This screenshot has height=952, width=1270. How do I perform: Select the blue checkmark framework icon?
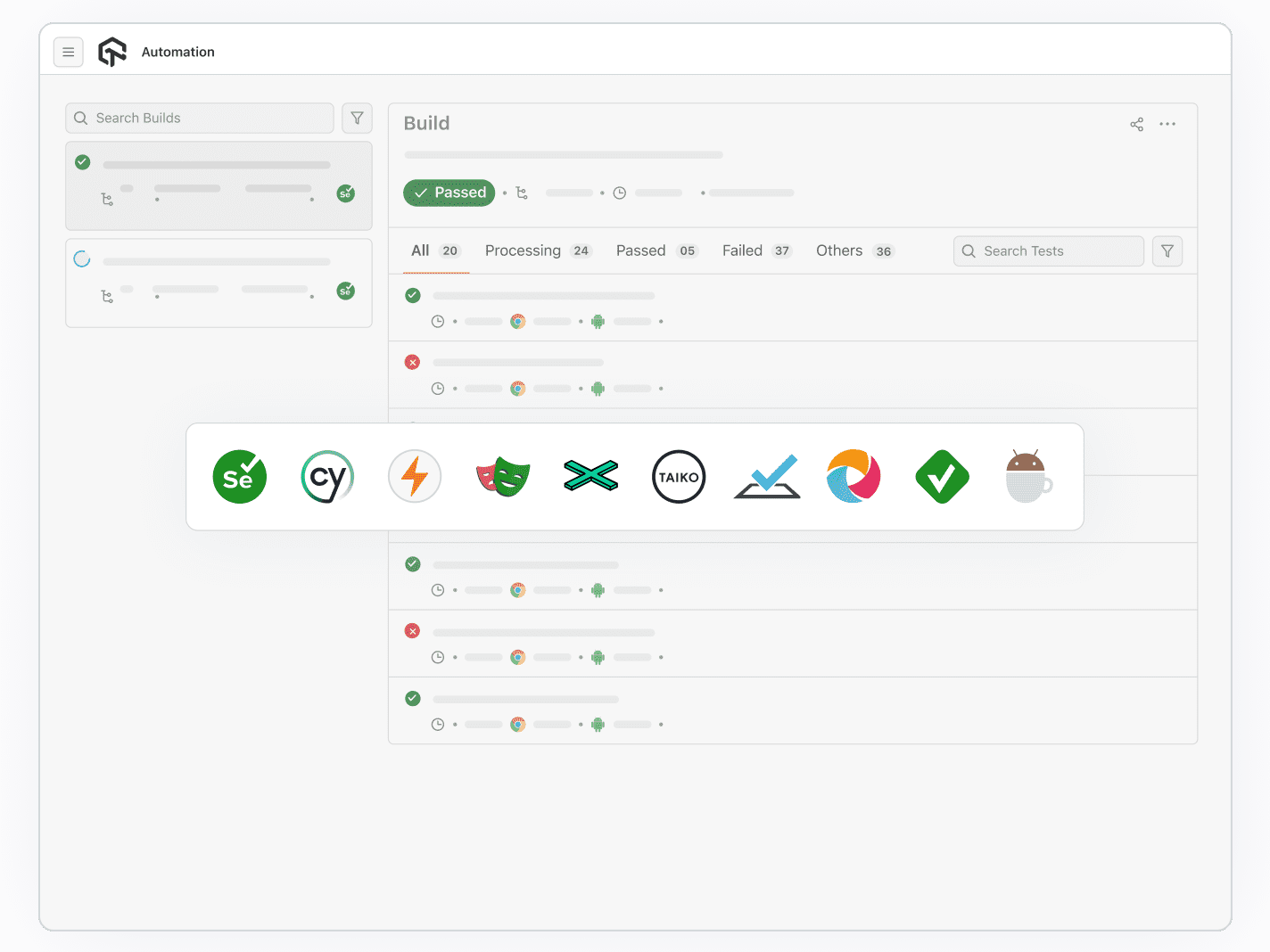766,477
